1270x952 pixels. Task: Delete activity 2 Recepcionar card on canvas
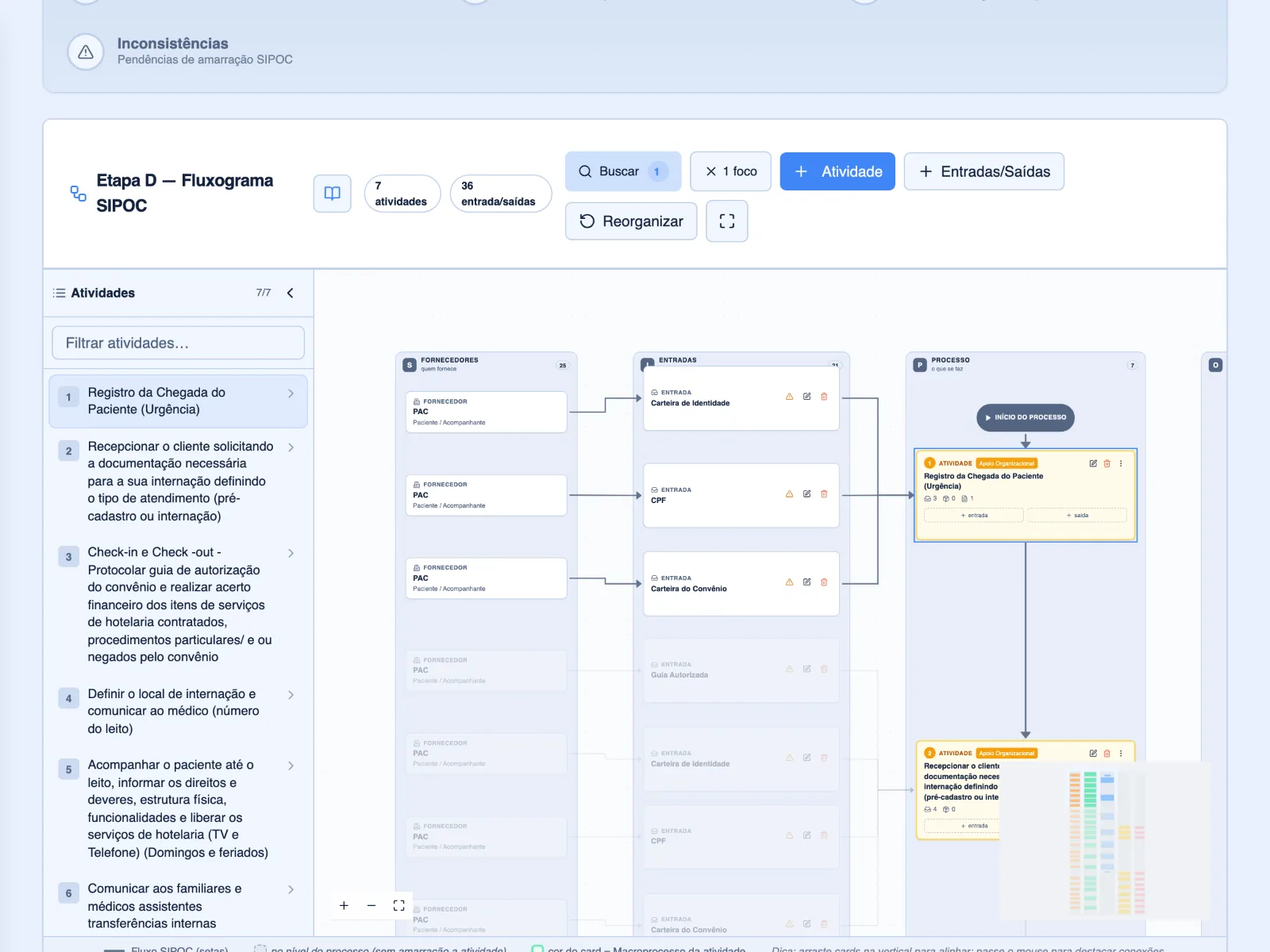click(1106, 754)
